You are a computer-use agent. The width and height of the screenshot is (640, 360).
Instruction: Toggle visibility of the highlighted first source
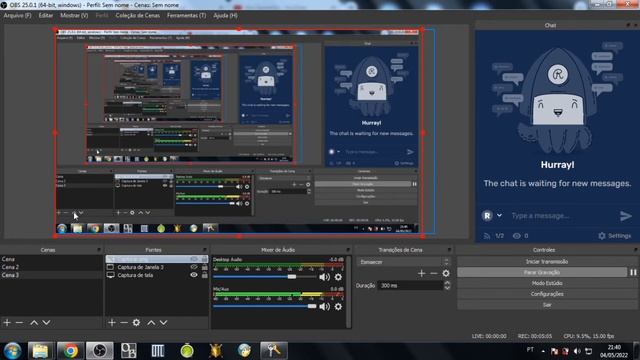pyautogui.click(x=194, y=259)
